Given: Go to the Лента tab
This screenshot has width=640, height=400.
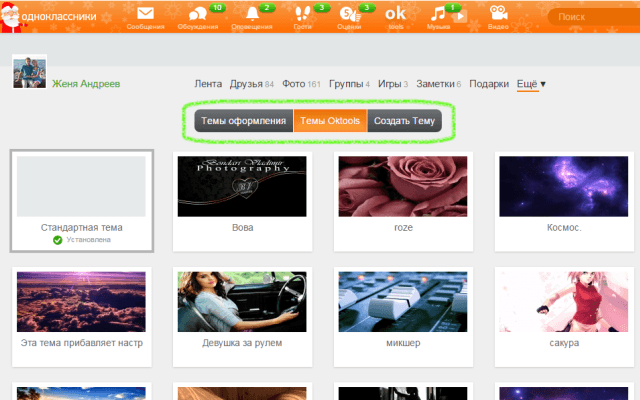Looking at the screenshot, I should click(x=208, y=84).
